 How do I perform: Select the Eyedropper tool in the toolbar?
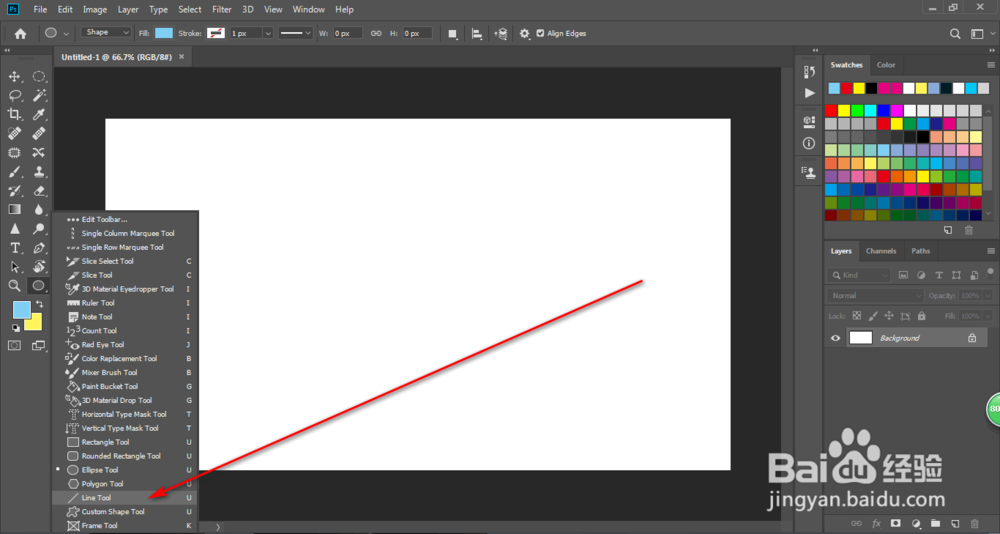39,114
